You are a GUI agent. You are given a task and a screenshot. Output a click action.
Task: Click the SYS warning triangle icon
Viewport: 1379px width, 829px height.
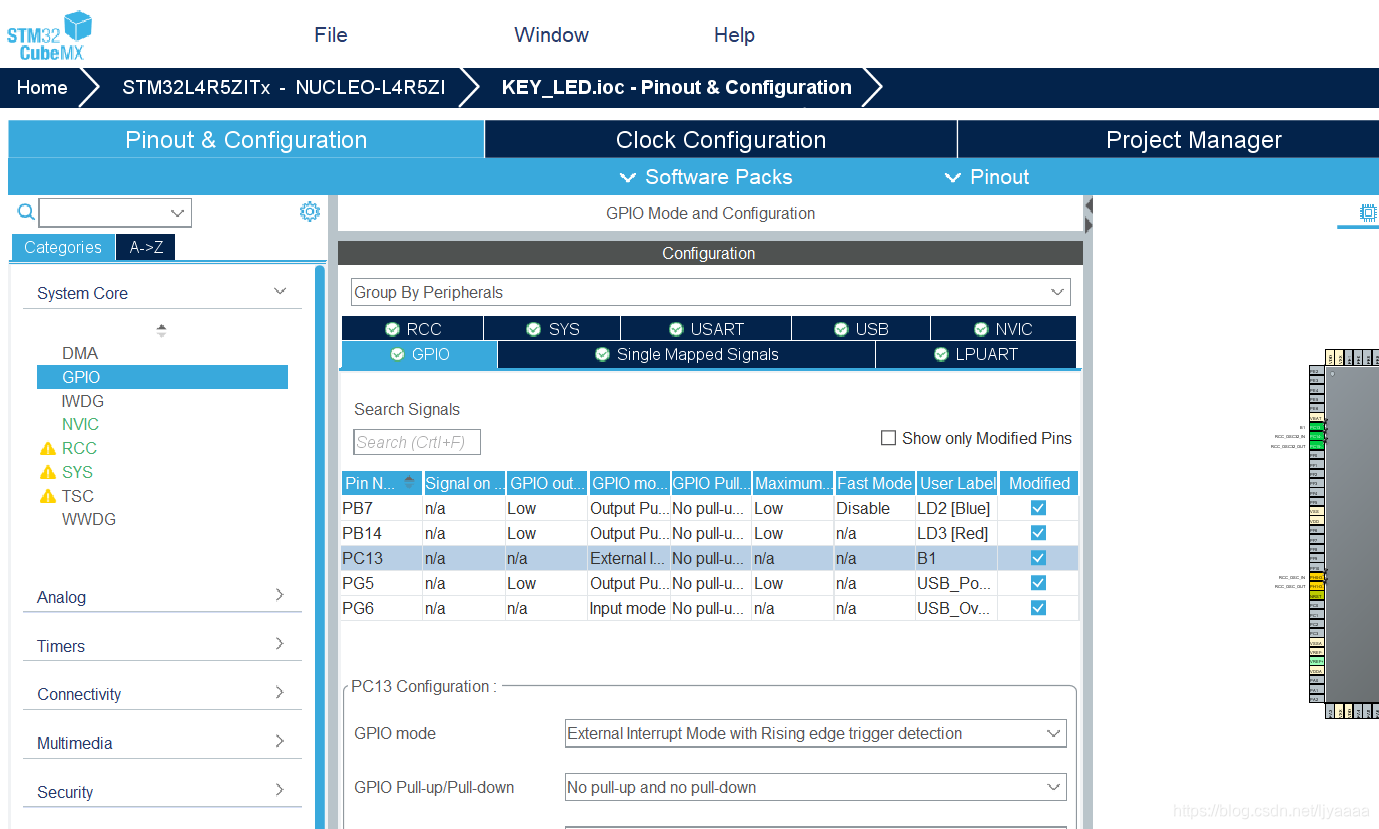click(47, 472)
